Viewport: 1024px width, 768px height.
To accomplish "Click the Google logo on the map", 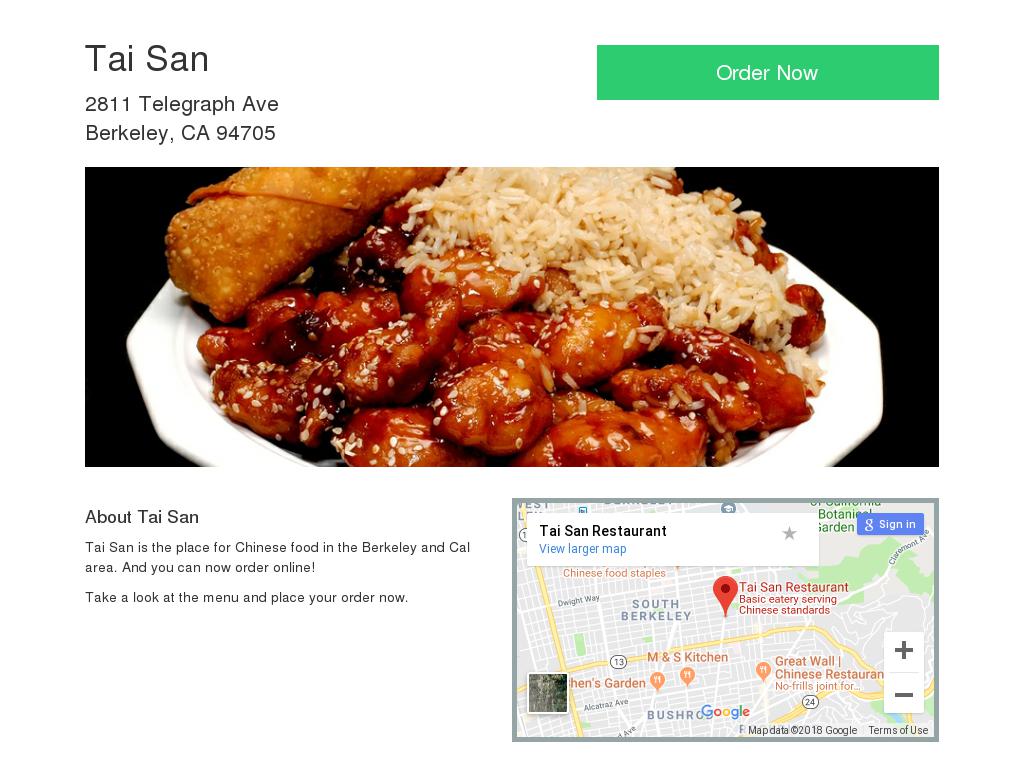I will tap(725, 711).
